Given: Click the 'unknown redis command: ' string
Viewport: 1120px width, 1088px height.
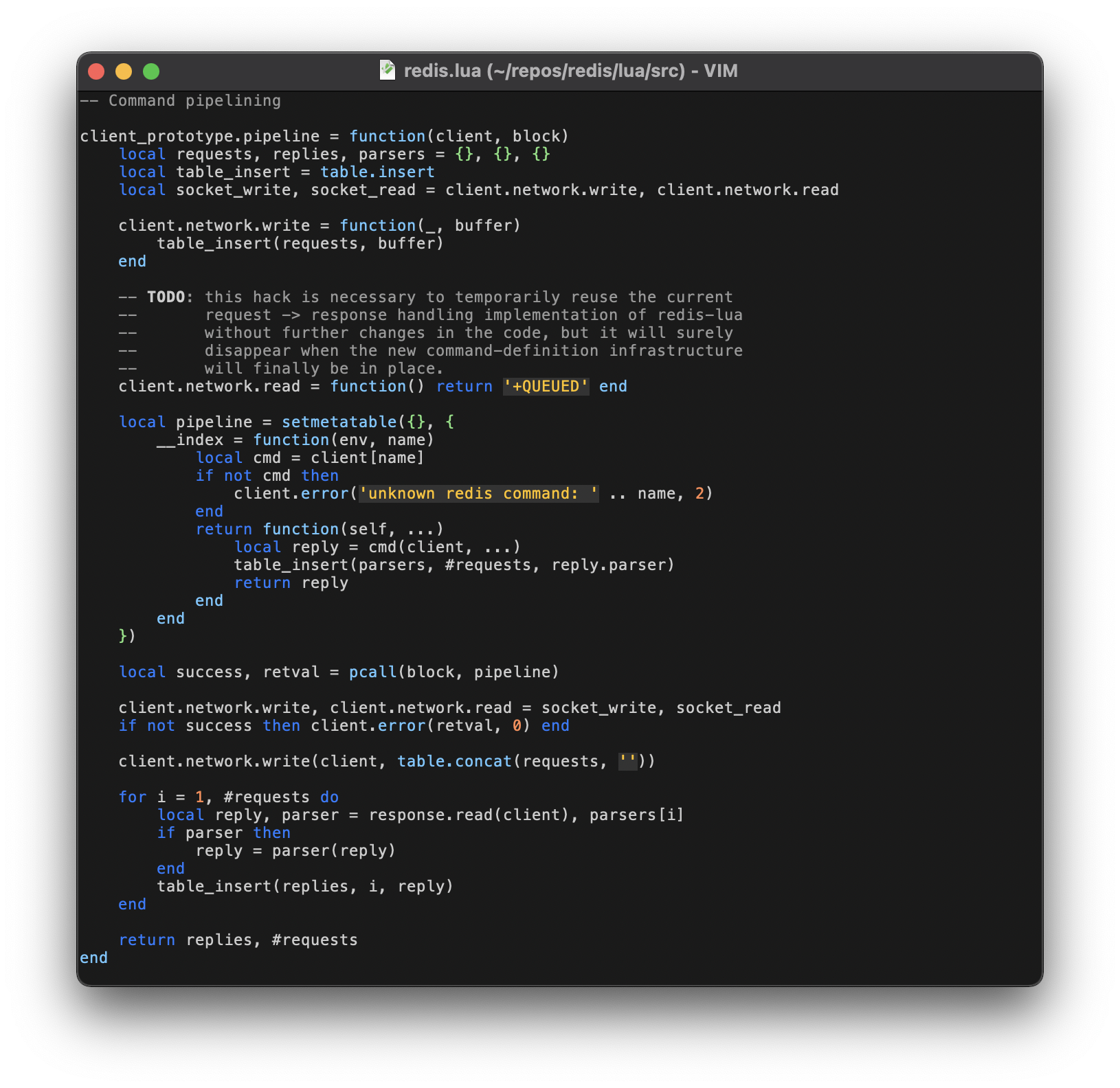Looking at the screenshot, I should [x=479, y=494].
